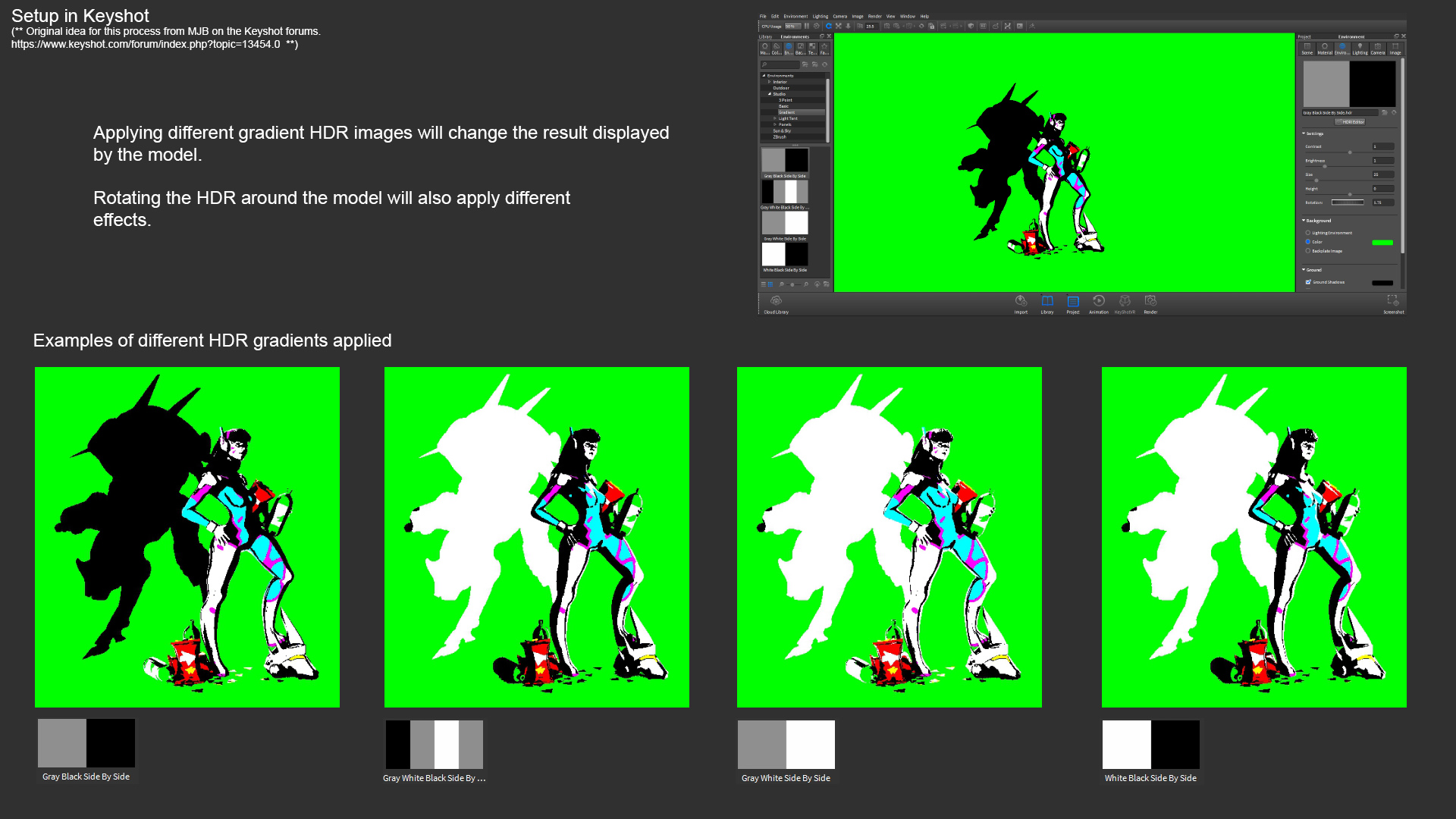Collapse the Studio folder
The width and height of the screenshot is (1456, 819).
point(769,94)
